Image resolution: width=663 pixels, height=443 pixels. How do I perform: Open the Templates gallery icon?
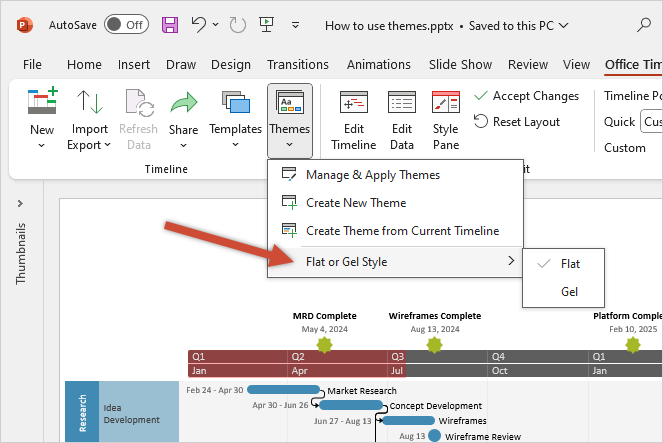pyautogui.click(x=235, y=103)
